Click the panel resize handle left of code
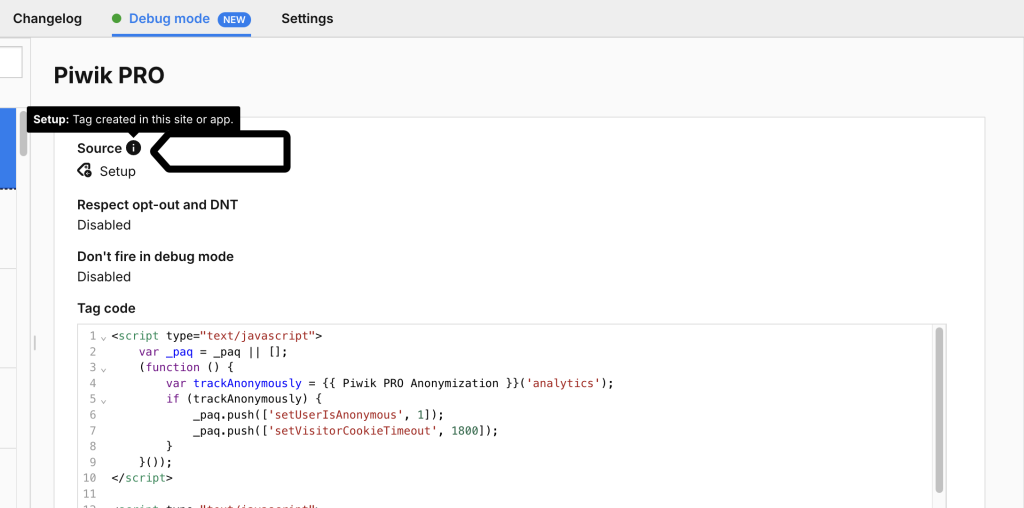 [34, 342]
